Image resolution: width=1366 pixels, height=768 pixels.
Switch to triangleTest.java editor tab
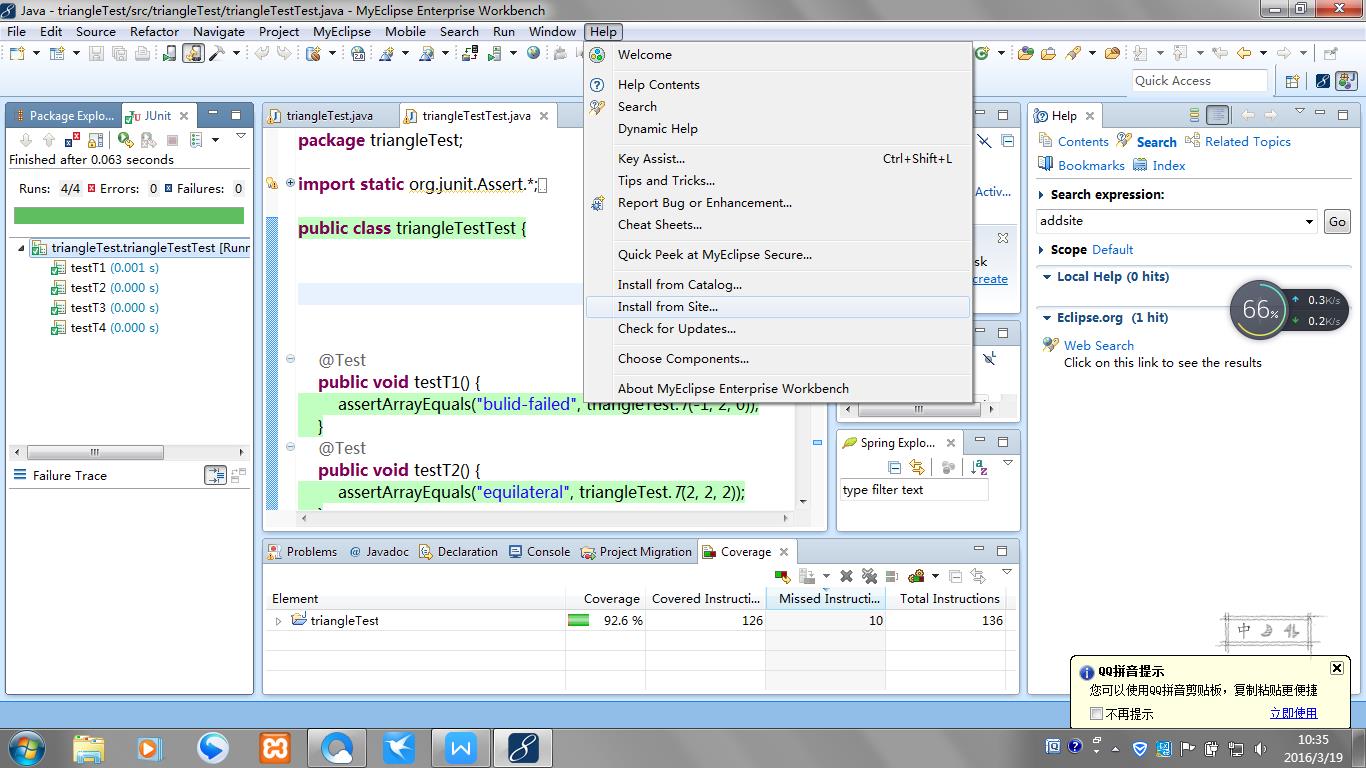point(329,116)
